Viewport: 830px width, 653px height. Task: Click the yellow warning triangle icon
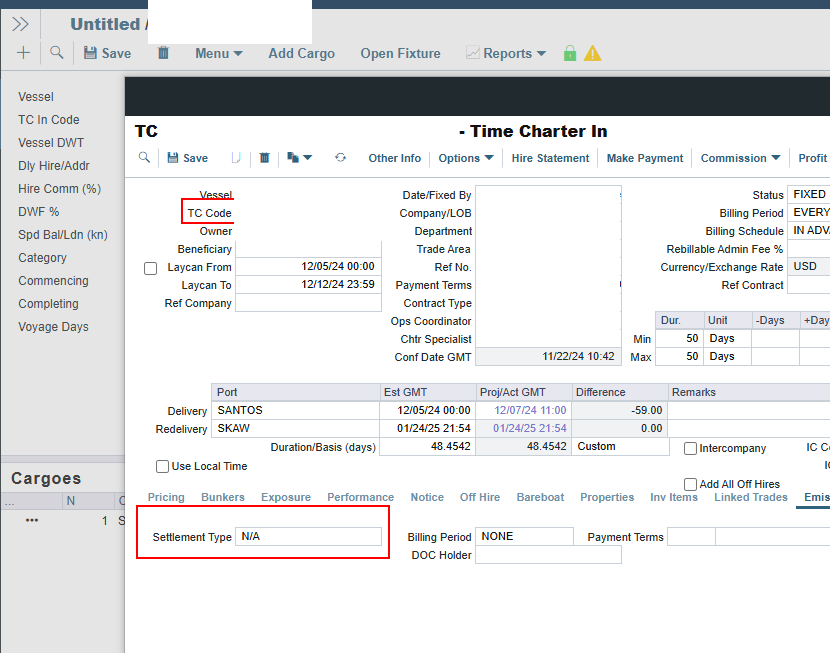pos(593,53)
